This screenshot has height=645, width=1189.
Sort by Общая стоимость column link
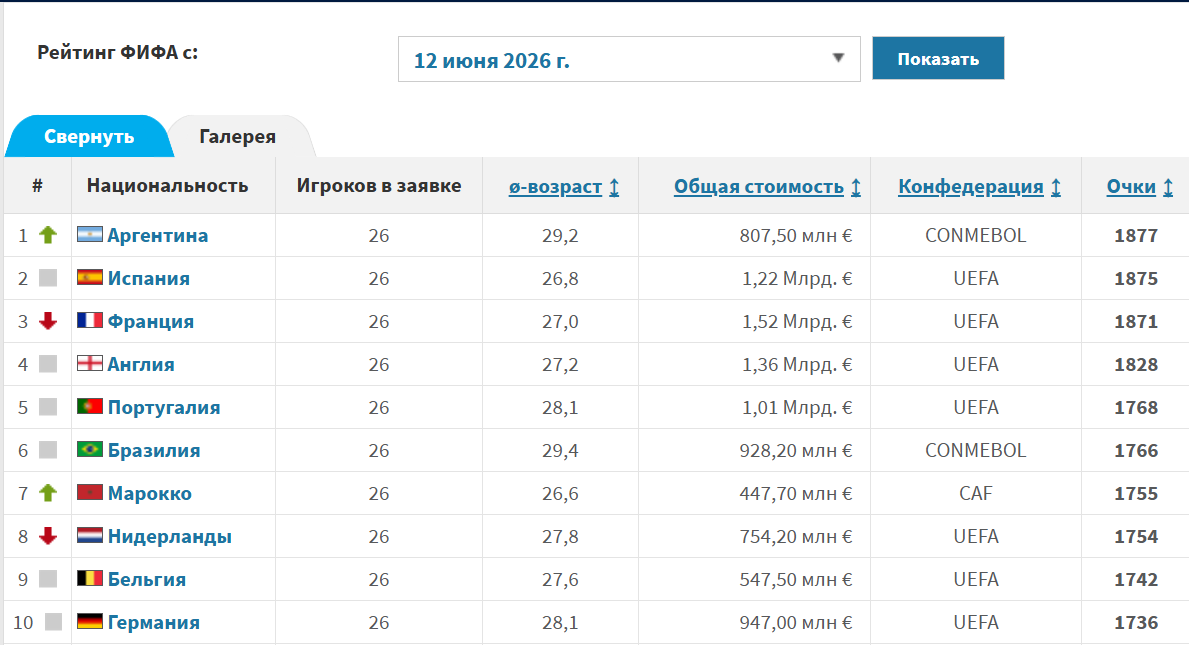click(x=758, y=186)
